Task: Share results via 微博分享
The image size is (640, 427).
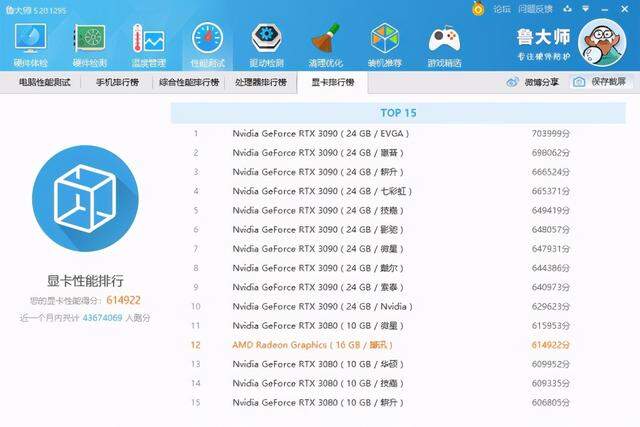Action: (x=533, y=82)
